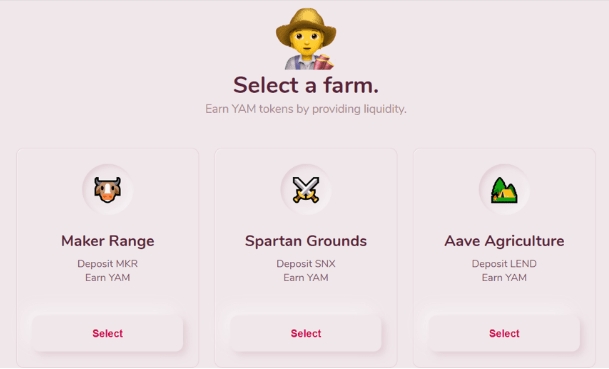Screen dimensions: 609x369
Task: Click the Deposit LEND text
Action: pyautogui.click(x=504, y=264)
